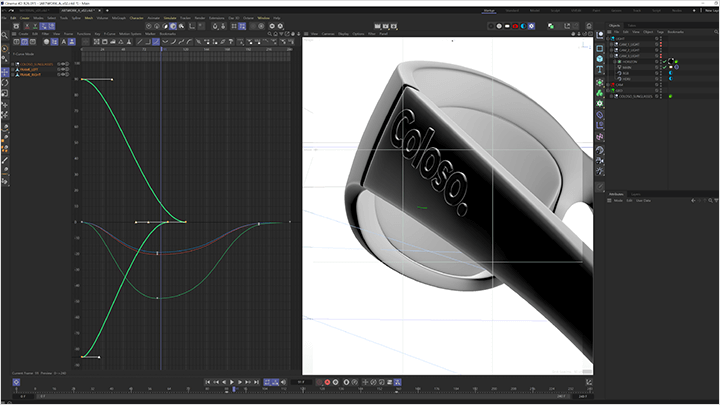Open the search magnifier in left palette
This screenshot has height=405, width=720.
[x=5, y=35]
